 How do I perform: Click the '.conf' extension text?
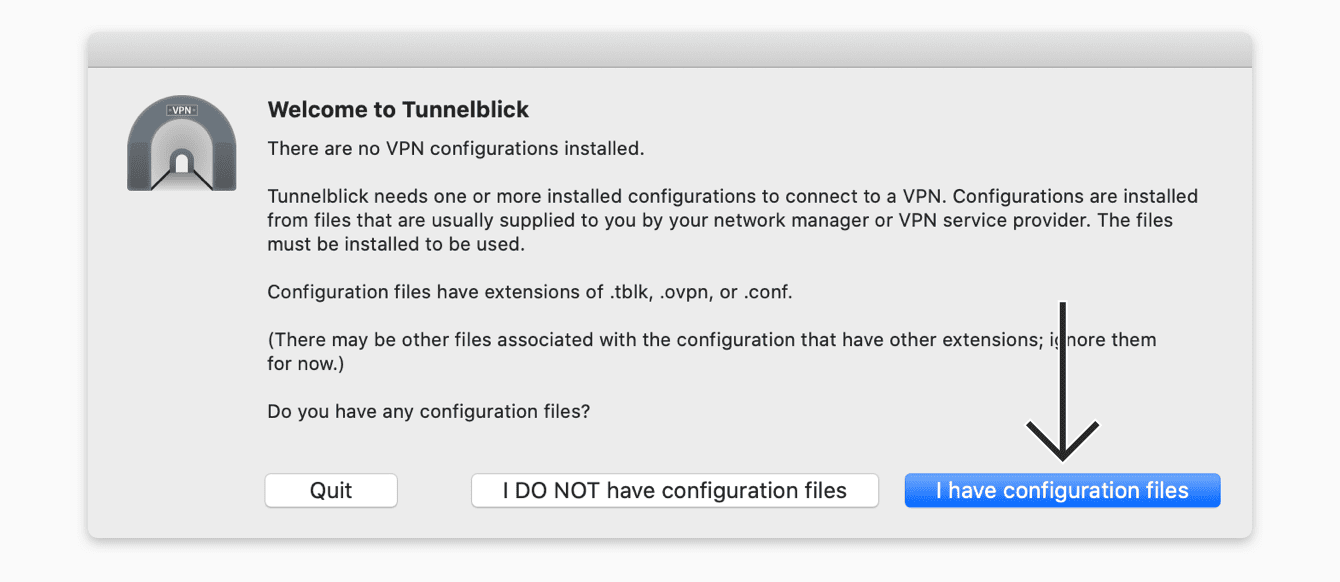click(768, 293)
